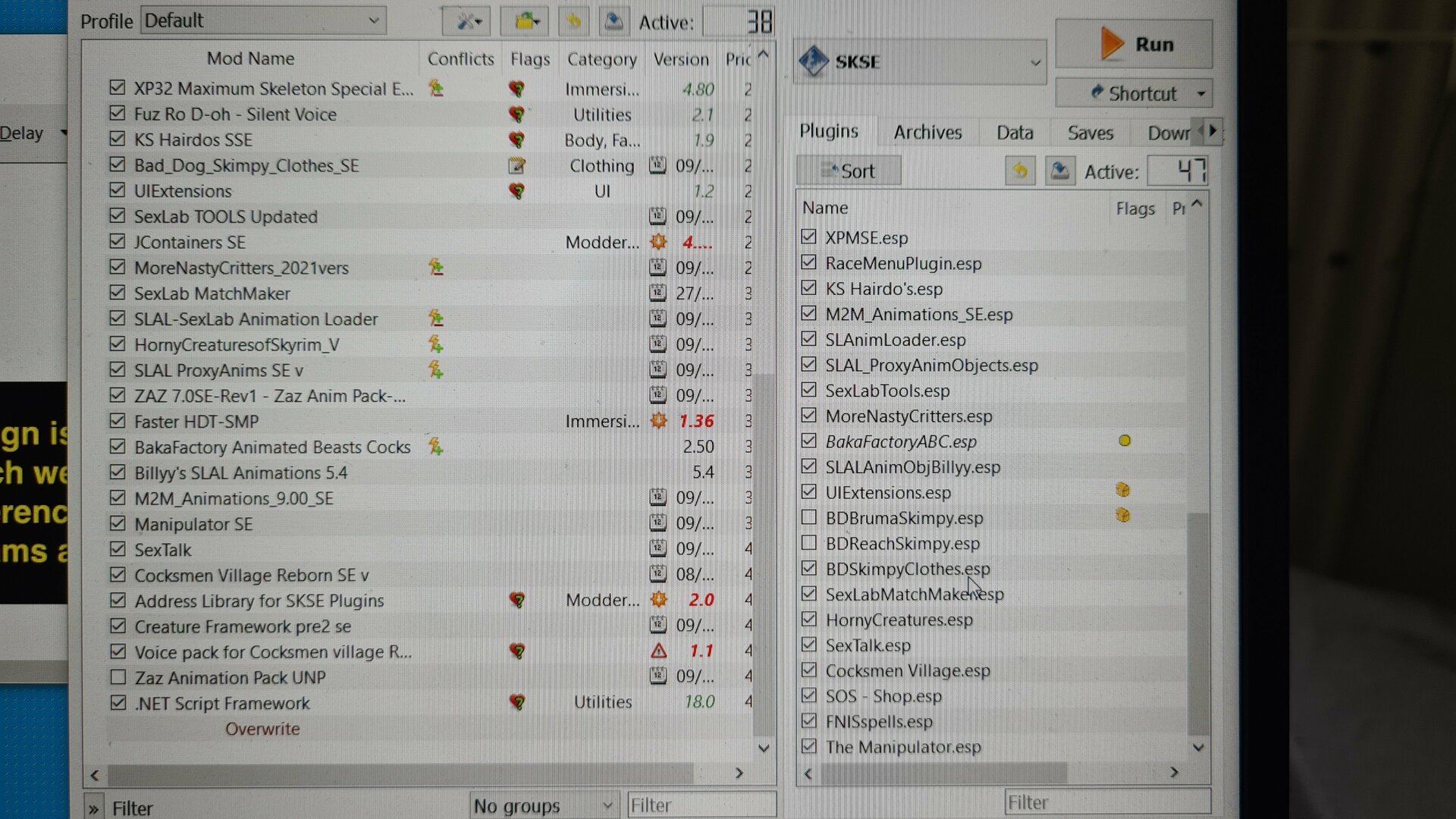Sort mods by Conflicts column header
1456x819 pixels.
click(460, 59)
